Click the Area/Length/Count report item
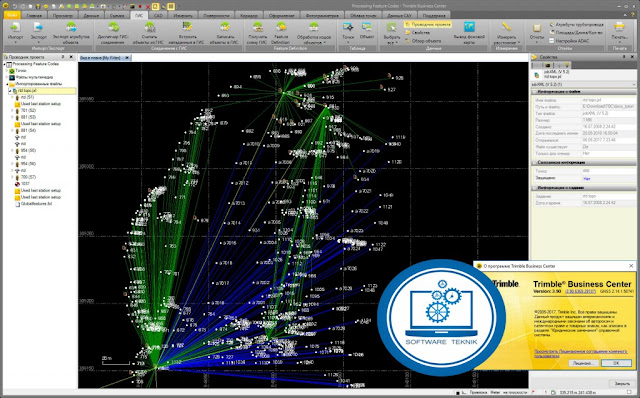The height and width of the screenshot is (398, 640). point(576,33)
